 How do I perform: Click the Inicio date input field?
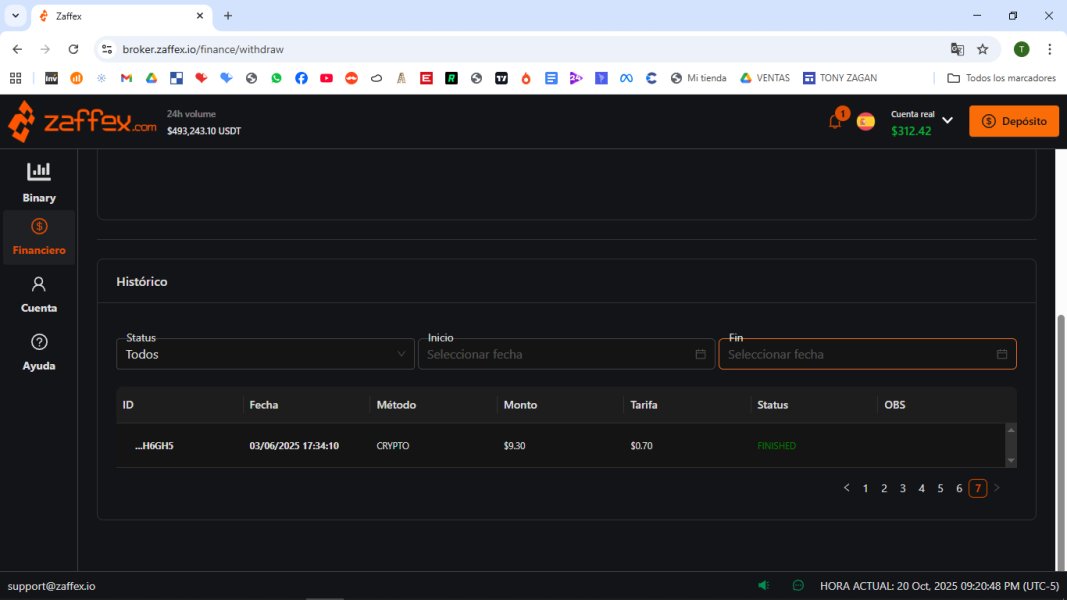pos(556,354)
